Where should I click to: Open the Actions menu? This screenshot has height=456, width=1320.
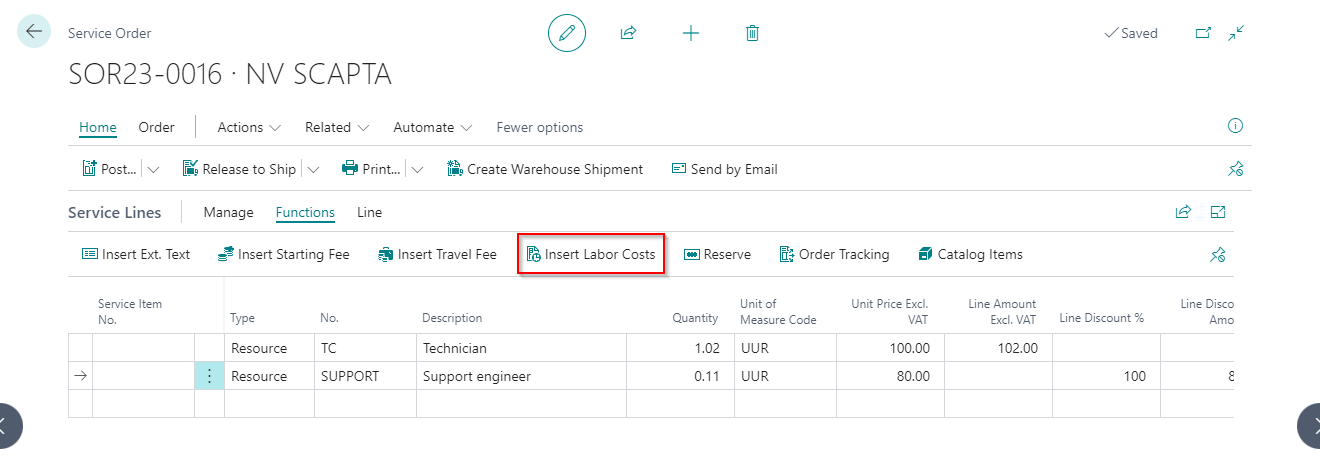coord(249,127)
